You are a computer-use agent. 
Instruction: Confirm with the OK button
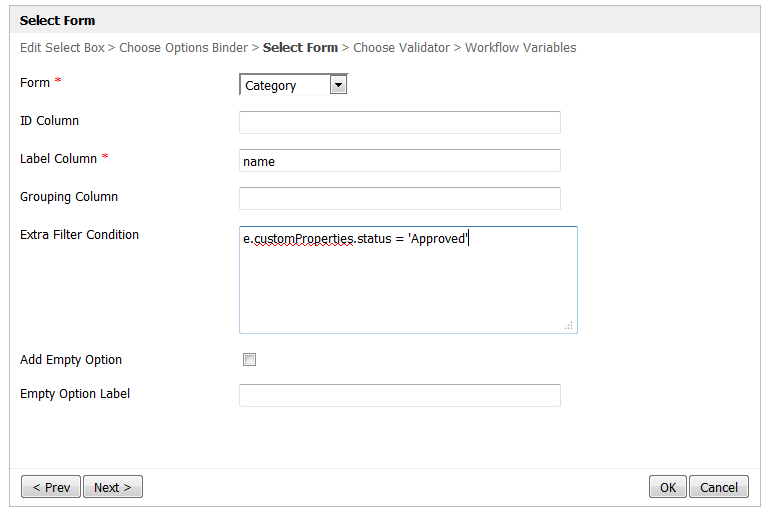(667, 487)
